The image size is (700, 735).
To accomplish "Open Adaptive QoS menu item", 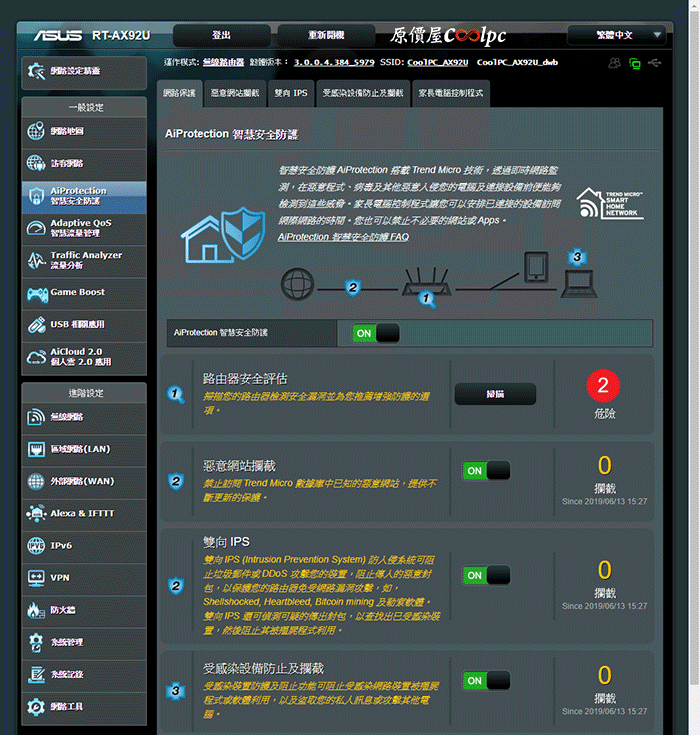I will click(84, 228).
